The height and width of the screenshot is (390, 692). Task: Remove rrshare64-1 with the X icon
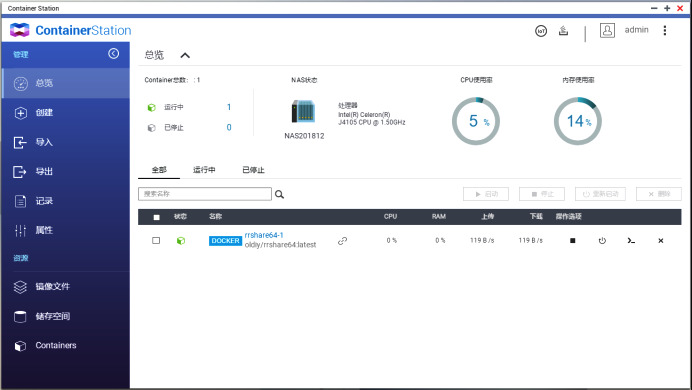(x=661, y=240)
